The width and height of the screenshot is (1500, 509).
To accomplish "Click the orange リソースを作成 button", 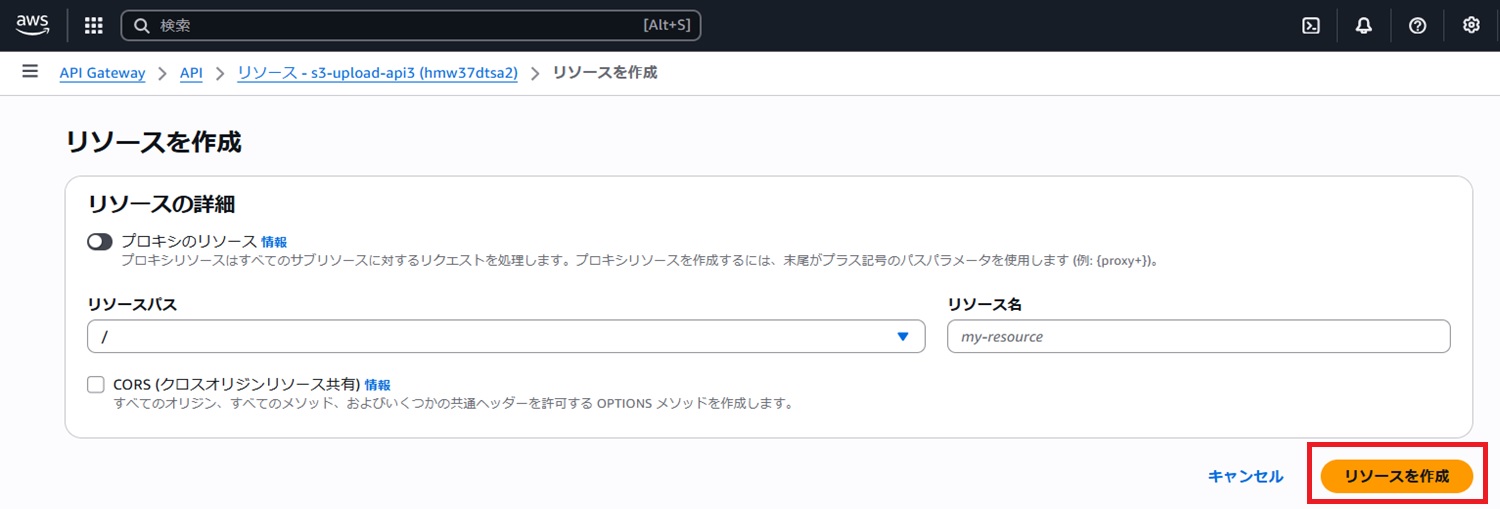I will coord(1397,477).
